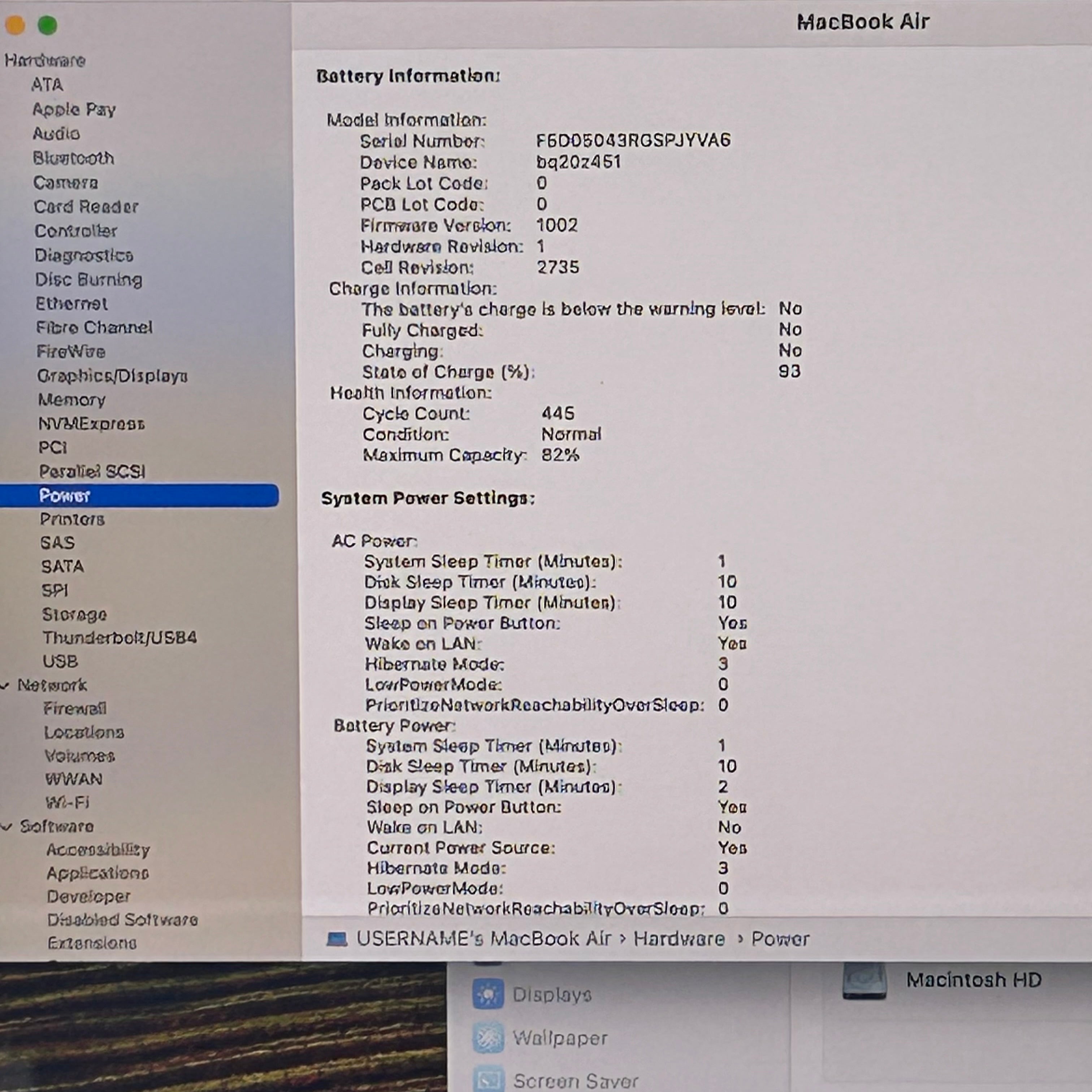Click the Macintosh HD drive icon
This screenshot has width=1092, height=1092.
click(x=864, y=981)
